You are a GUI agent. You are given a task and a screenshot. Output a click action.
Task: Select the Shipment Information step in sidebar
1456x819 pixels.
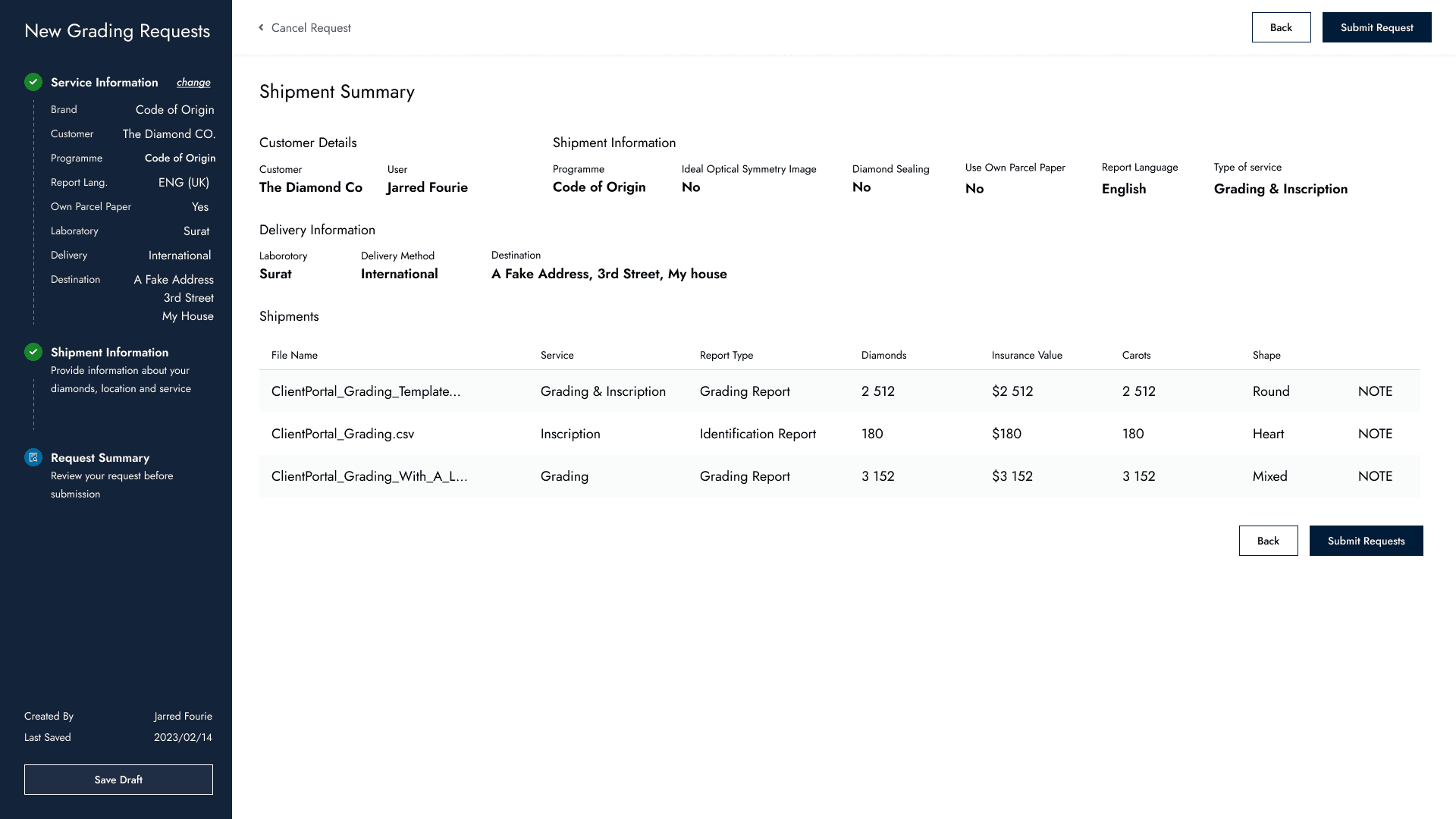coord(109,353)
